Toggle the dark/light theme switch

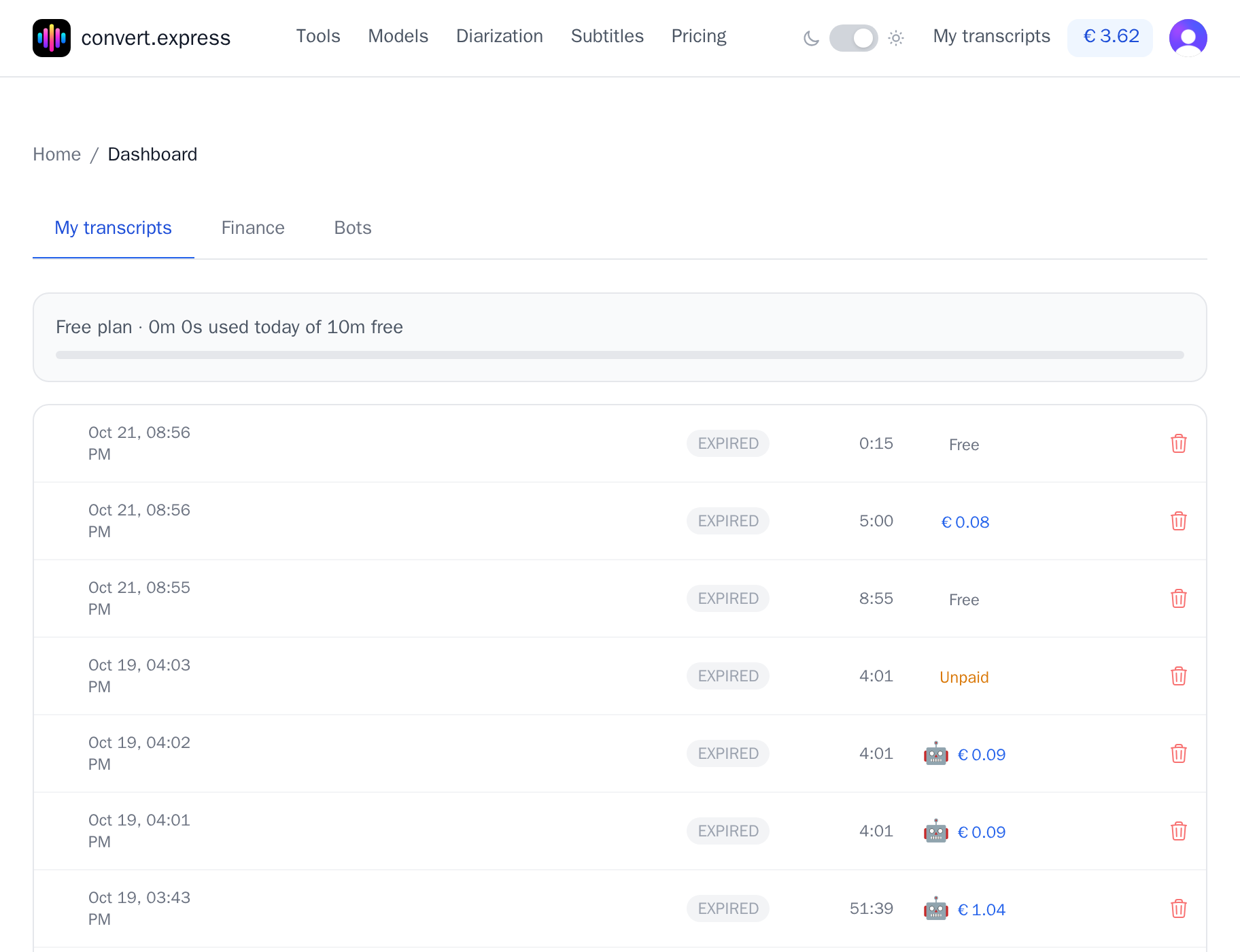coord(854,38)
